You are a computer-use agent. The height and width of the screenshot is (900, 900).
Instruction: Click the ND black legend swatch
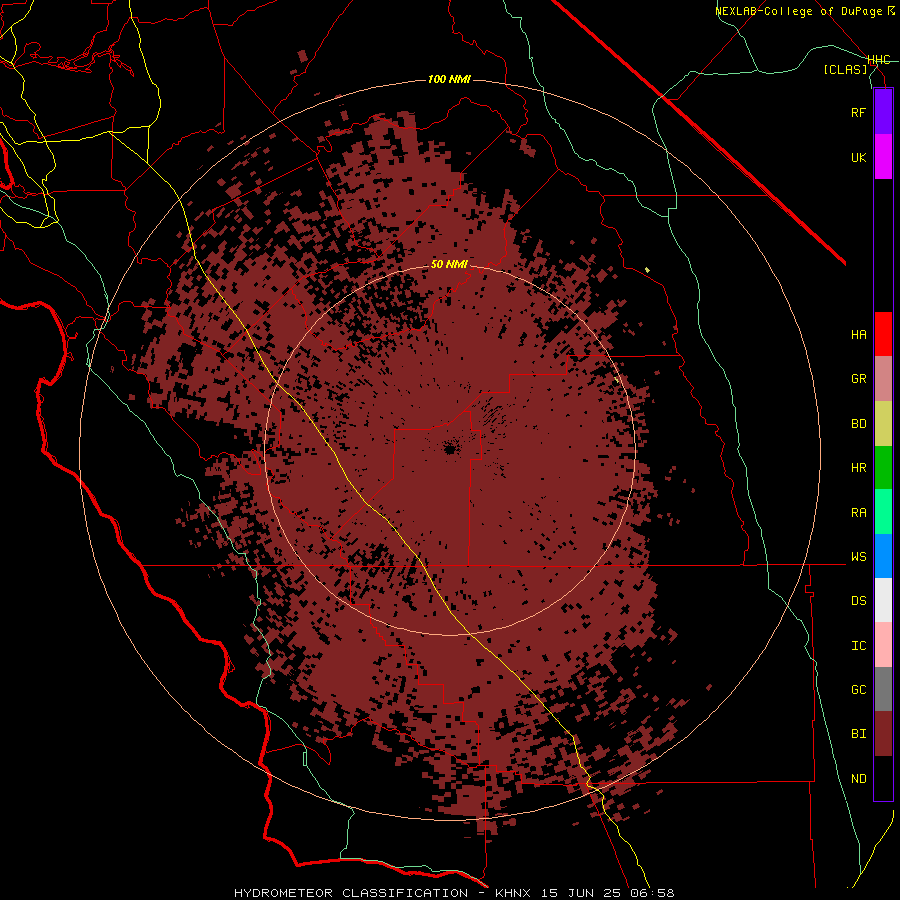click(x=883, y=778)
